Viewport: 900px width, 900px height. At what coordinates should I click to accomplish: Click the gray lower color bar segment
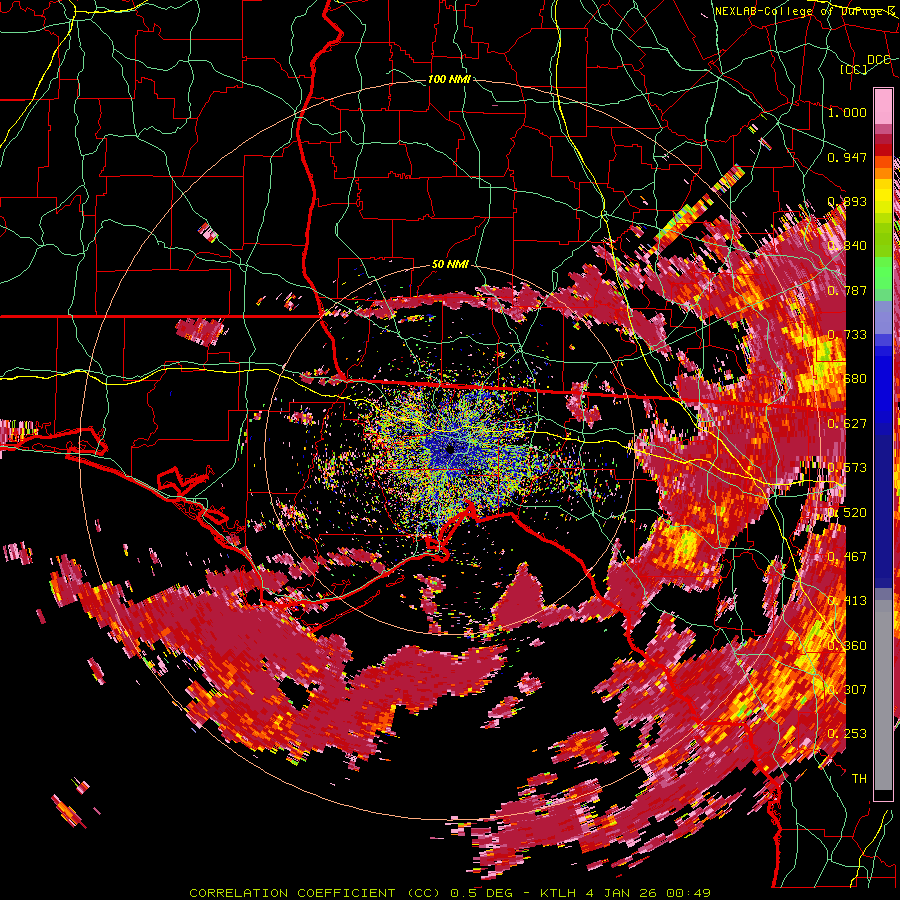[883, 695]
